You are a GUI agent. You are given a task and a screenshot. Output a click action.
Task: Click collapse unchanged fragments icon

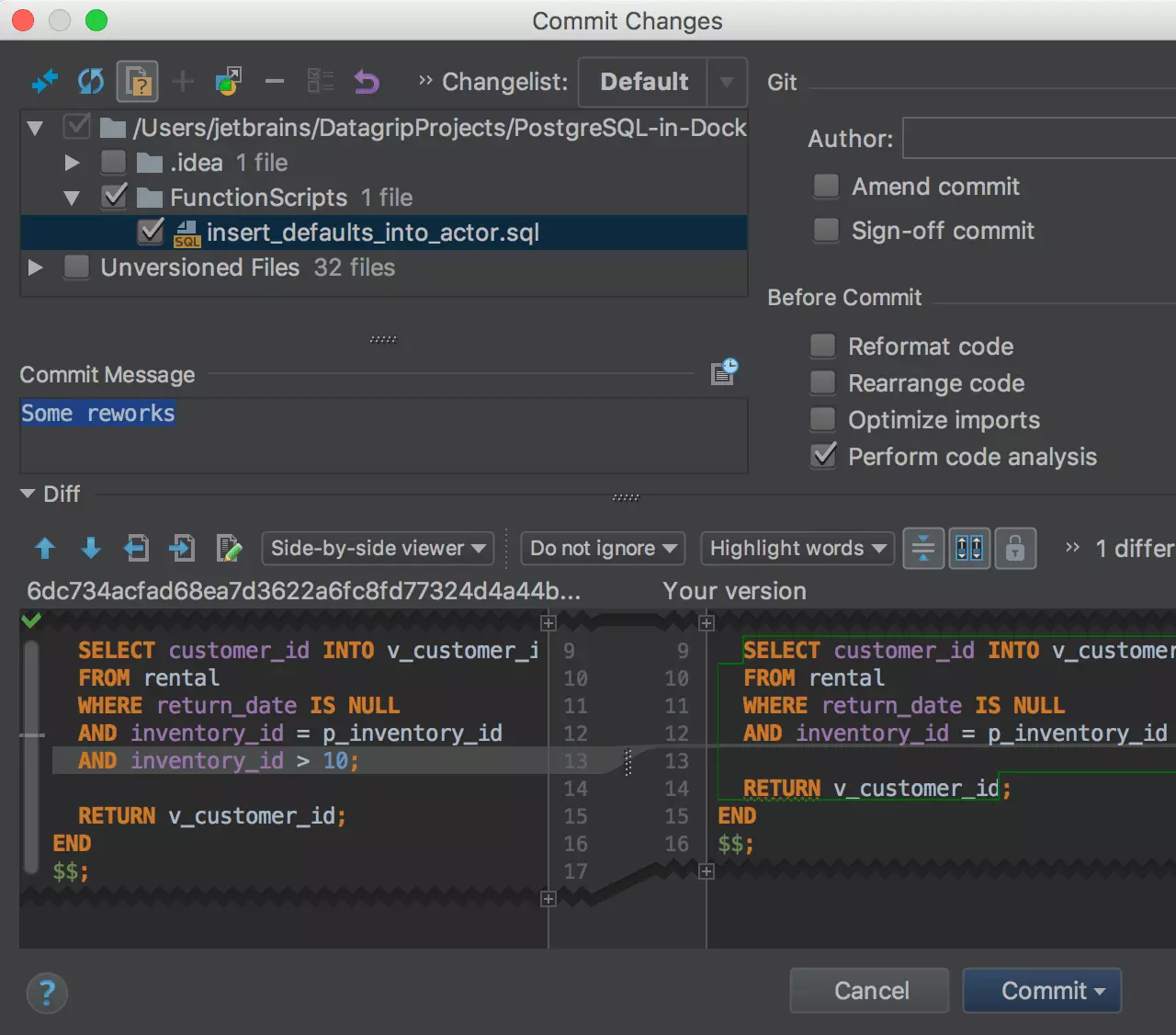(x=923, y=549)
